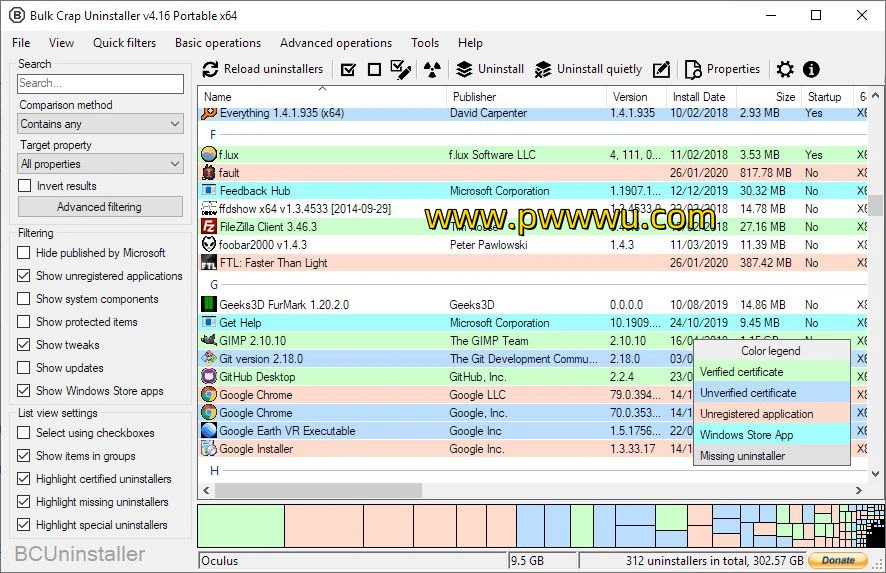
Task: Click the Feedback Hub row icon
Action: (209, 190)
